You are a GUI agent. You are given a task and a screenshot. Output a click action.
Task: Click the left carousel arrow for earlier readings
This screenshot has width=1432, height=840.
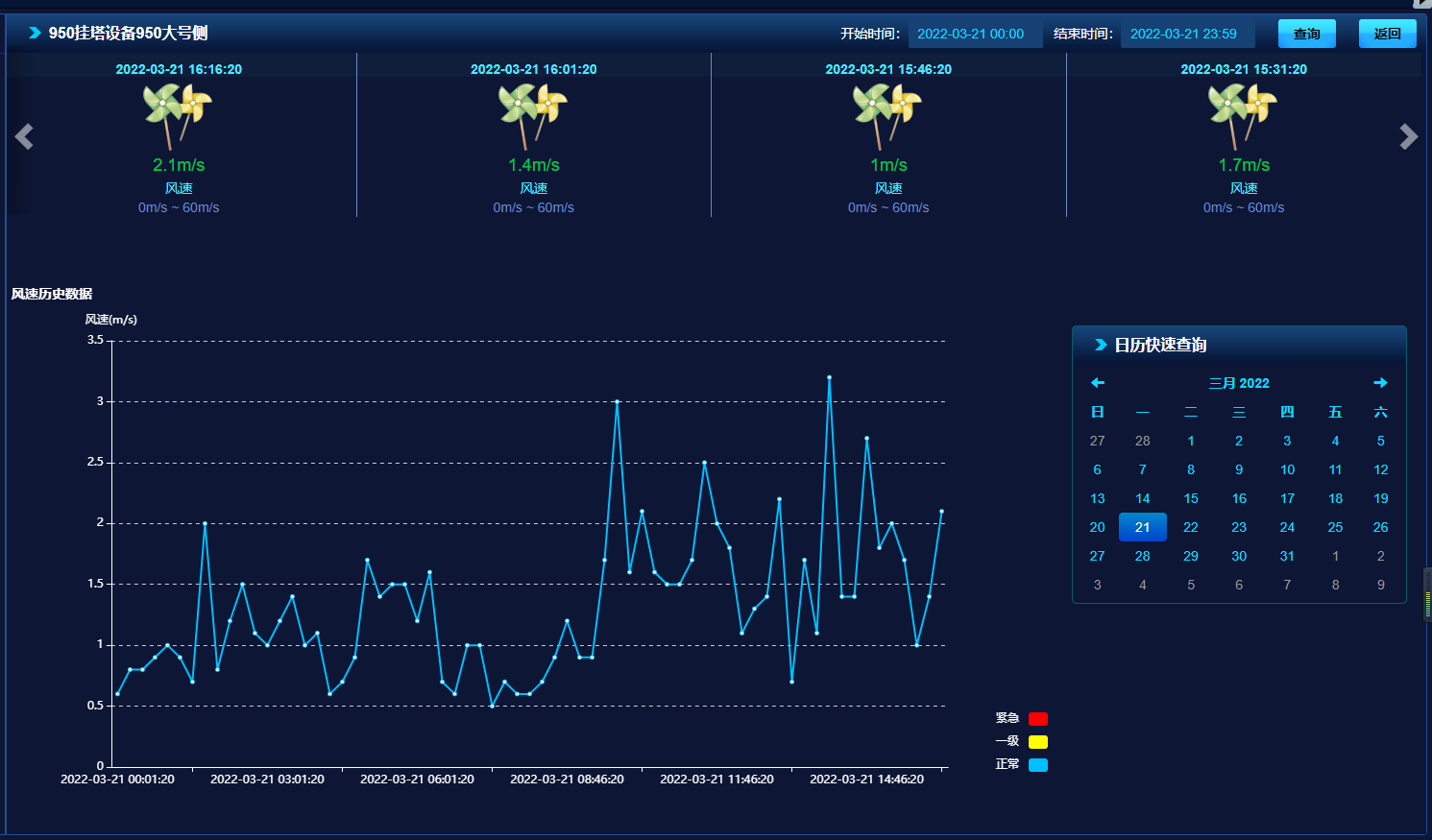(x=24, y=137)
